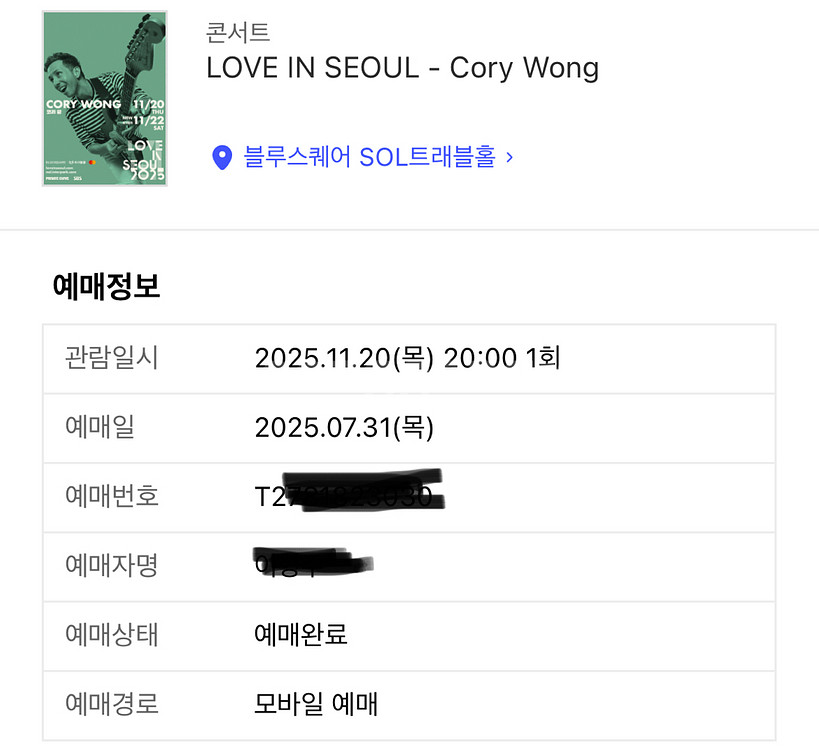Select the 관람일시 row label

[103, 358]
